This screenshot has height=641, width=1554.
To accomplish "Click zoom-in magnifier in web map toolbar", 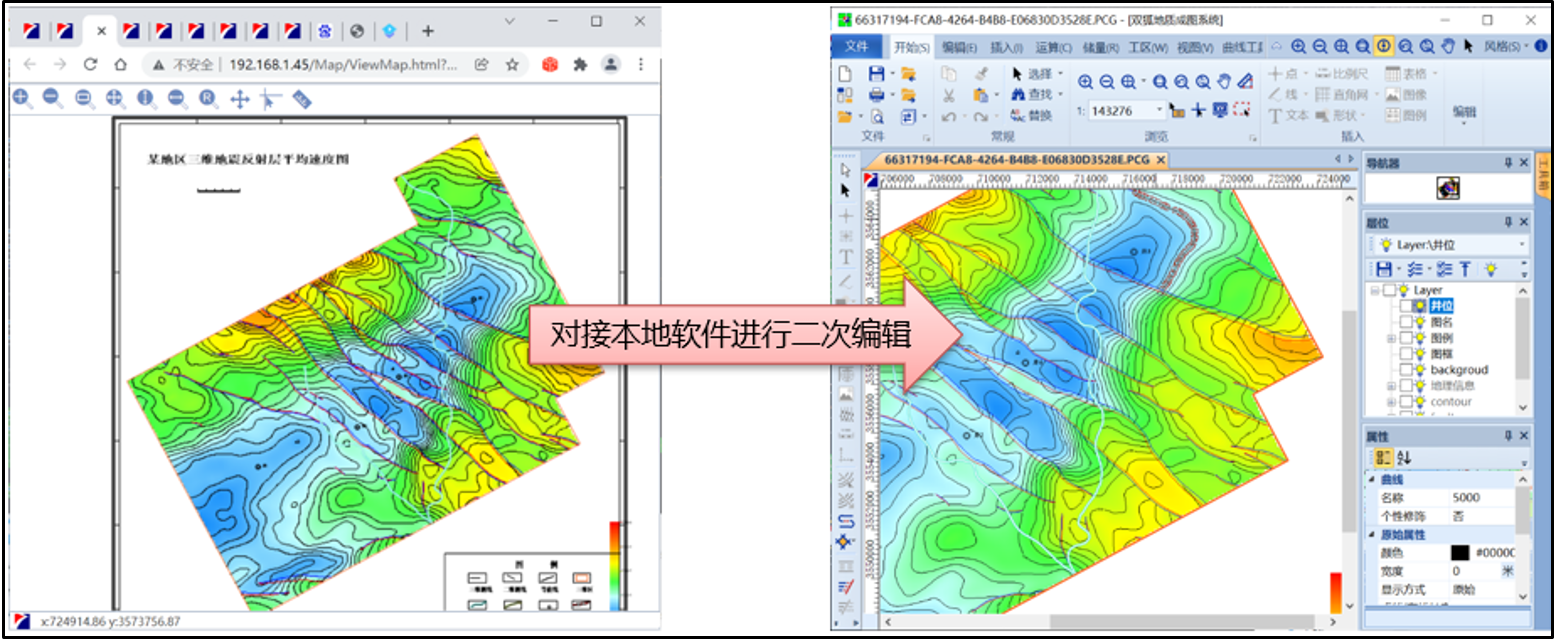I will tap(22, 98).
